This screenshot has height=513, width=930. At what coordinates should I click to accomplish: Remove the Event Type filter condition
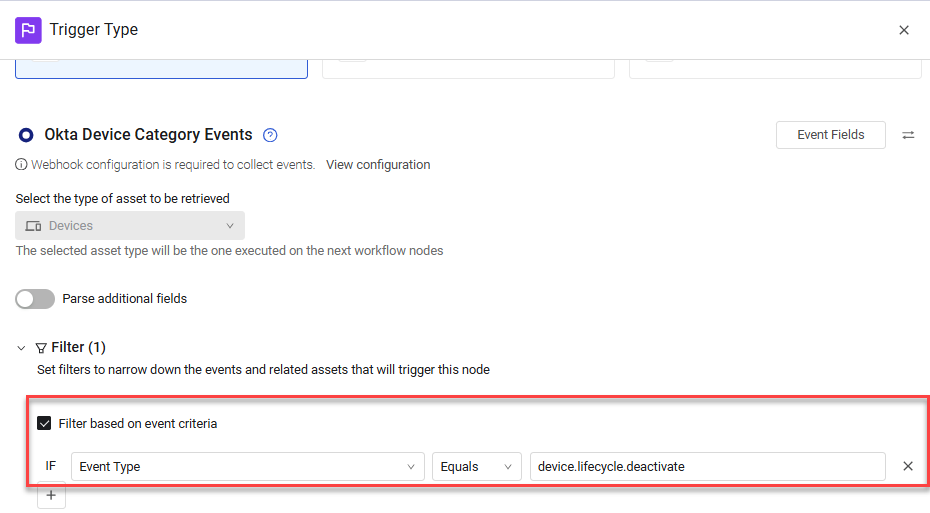(x=907, y=466)
